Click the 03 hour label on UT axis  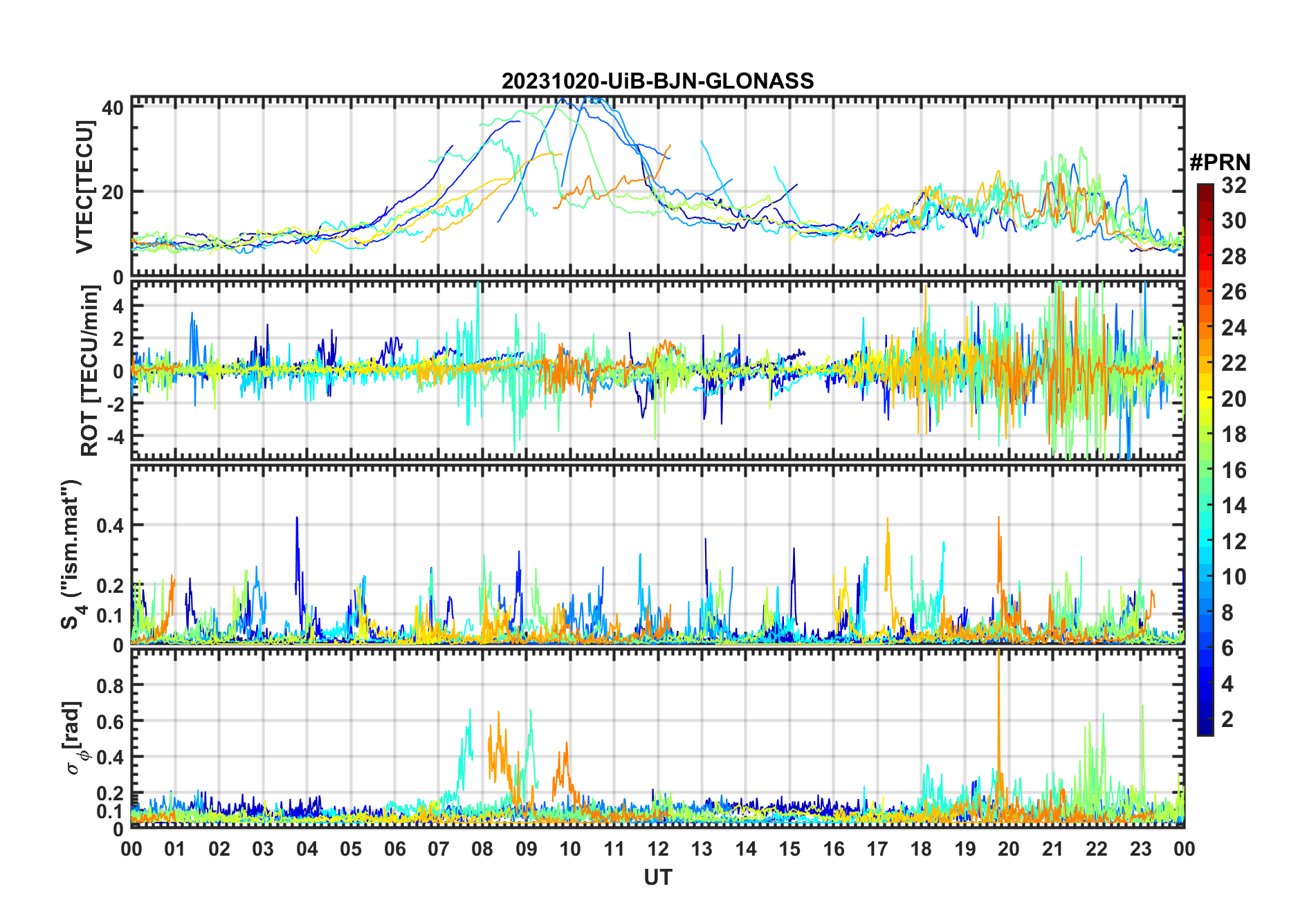point(263,849)
